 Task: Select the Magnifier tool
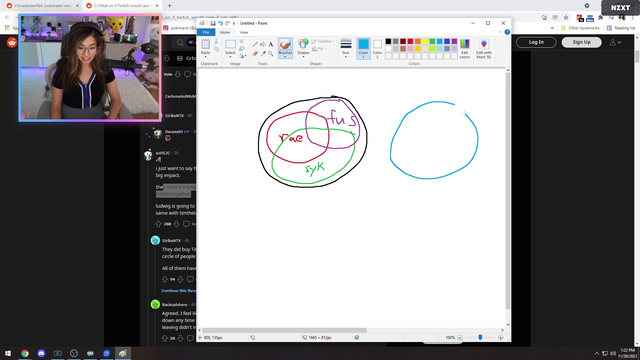tap(271, 53)
